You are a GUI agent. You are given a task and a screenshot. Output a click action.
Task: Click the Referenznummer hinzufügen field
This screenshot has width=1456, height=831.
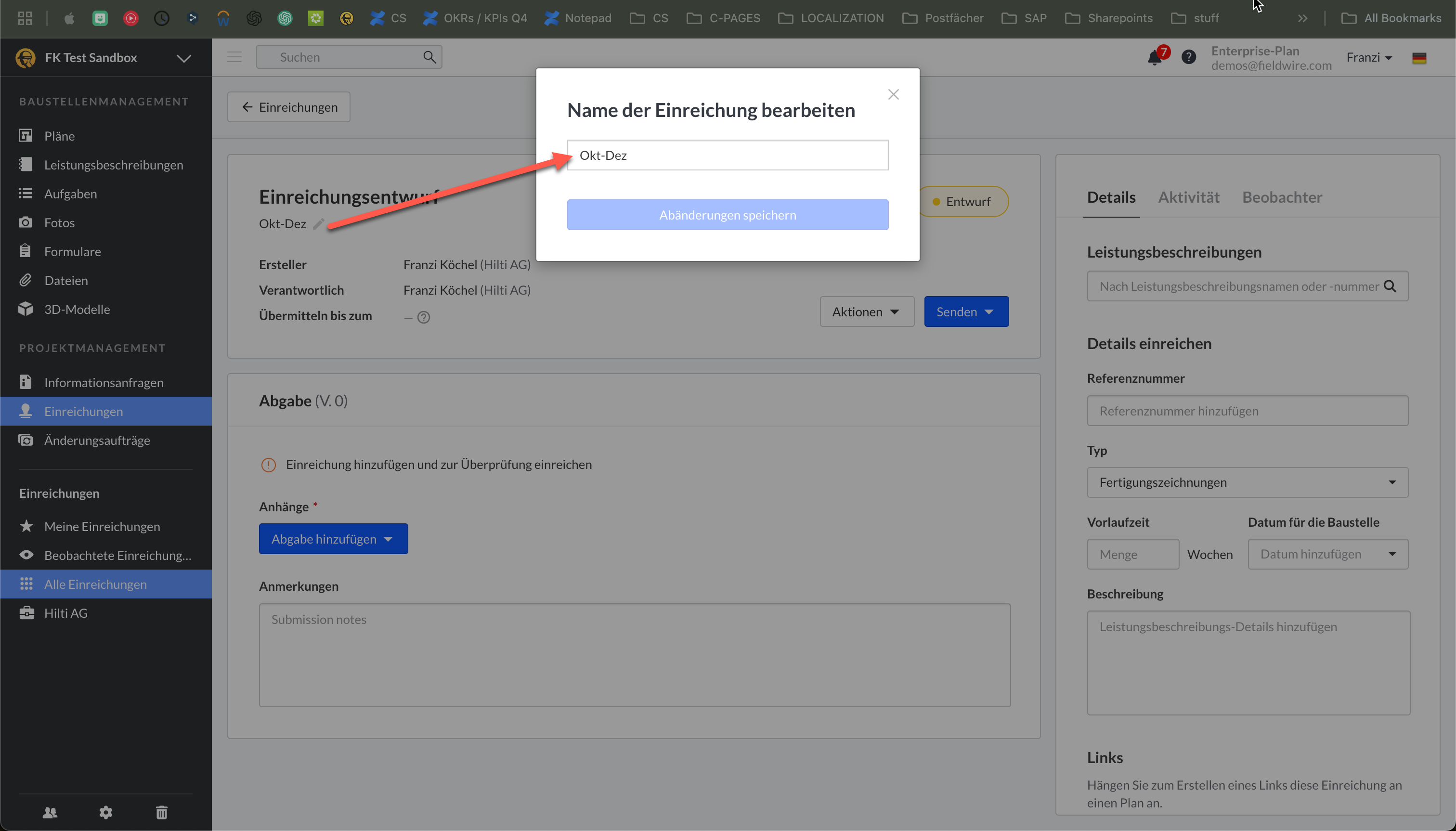tap(1248, 411)
